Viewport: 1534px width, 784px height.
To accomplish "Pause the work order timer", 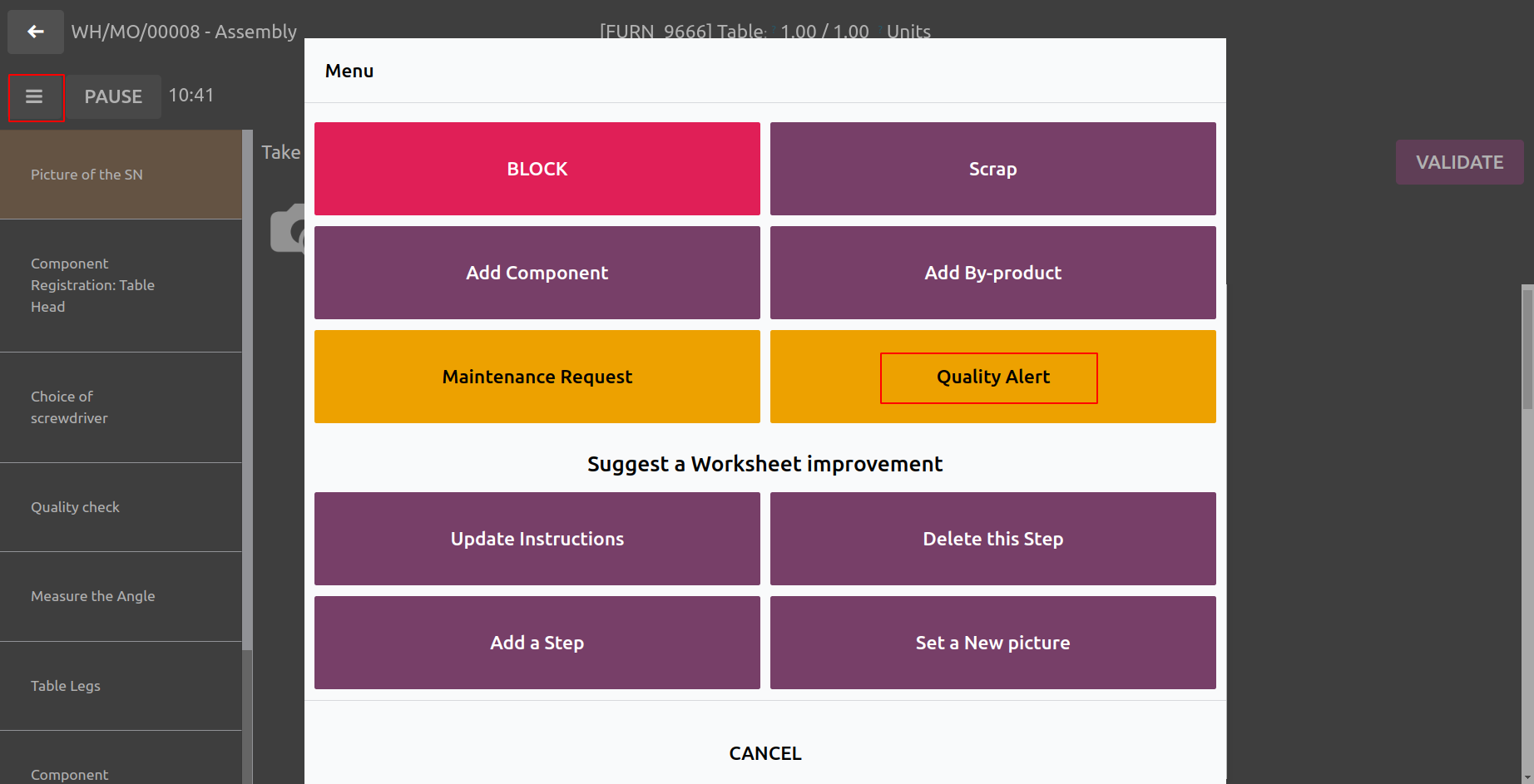I will click(114, 96).
